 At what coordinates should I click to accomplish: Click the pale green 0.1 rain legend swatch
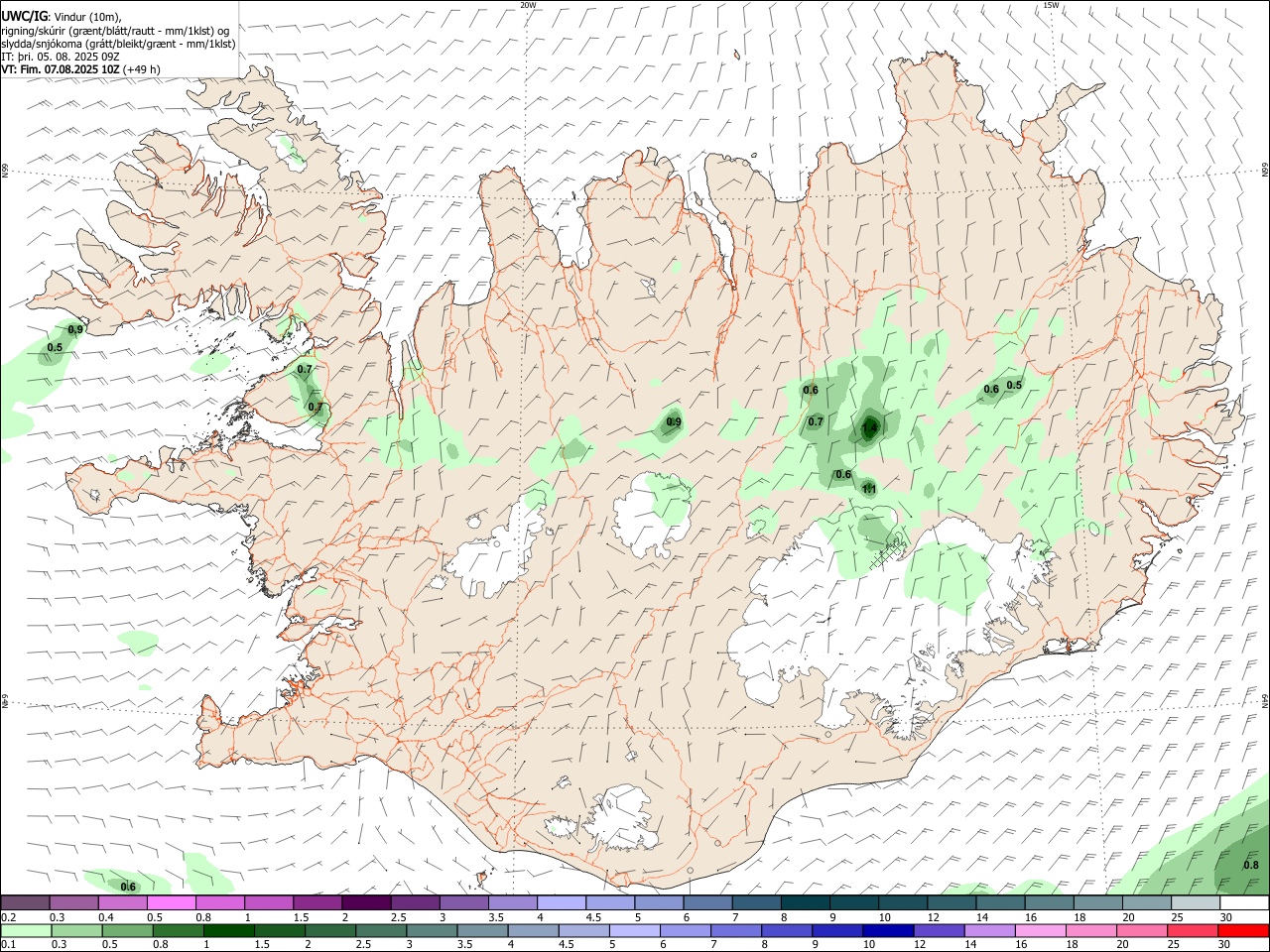(26, 930)
